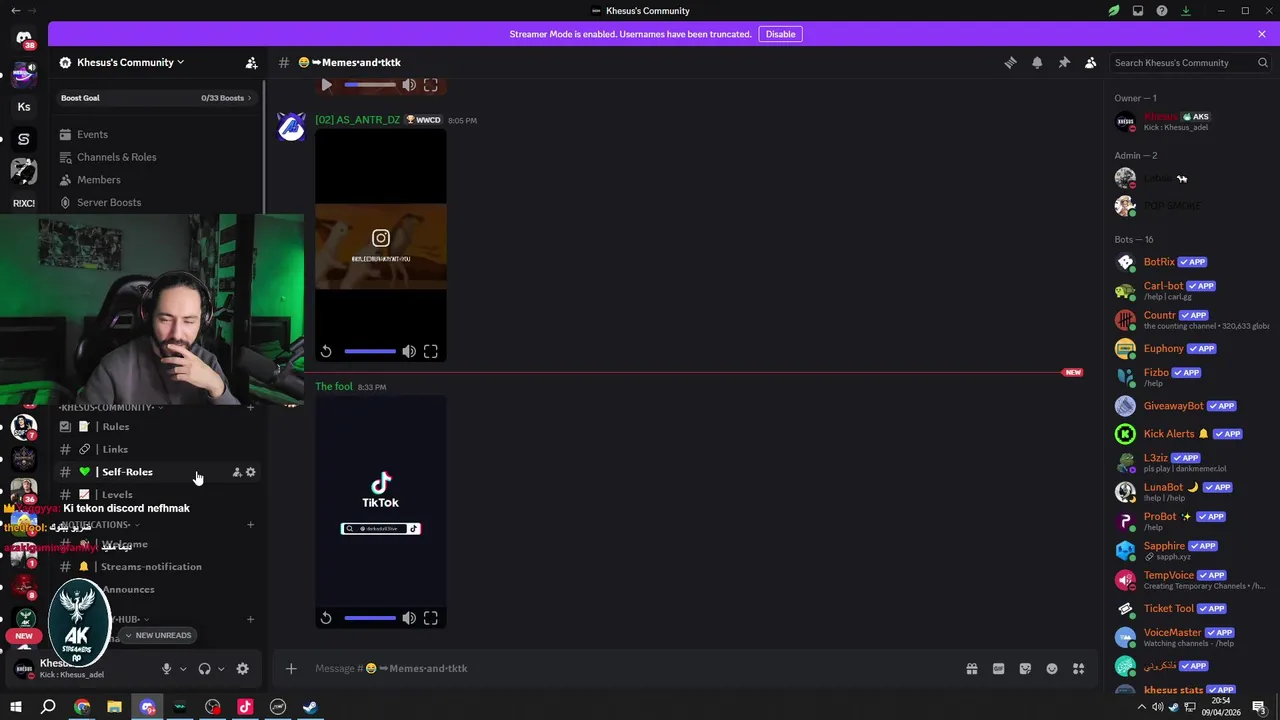1280x720 pixels.
Task: Toggle fullscreen on TikTok video
Action: click(431, 618)
